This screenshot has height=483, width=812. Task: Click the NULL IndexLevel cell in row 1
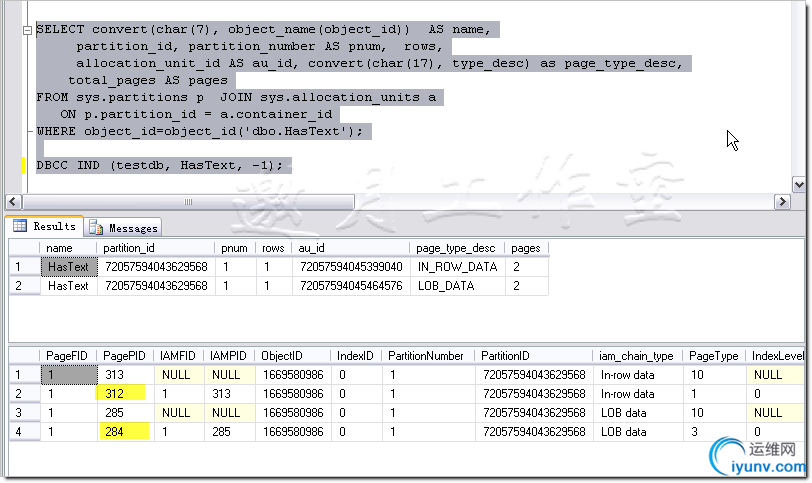tap(775, 375)
